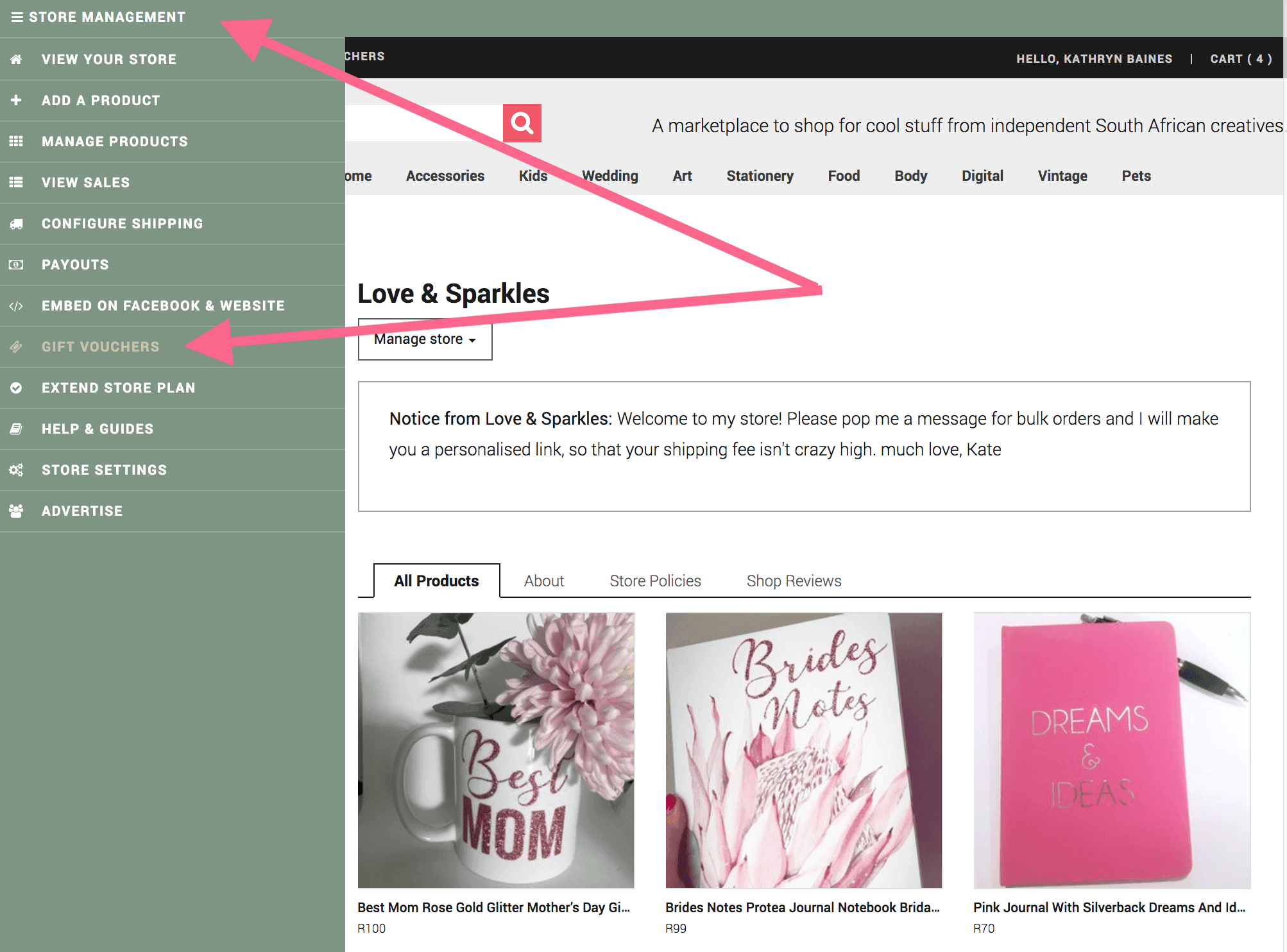Click the checkmark icon for Extend Store Plan
Viewport: 1287px width, 952px height.
[17, 388]
